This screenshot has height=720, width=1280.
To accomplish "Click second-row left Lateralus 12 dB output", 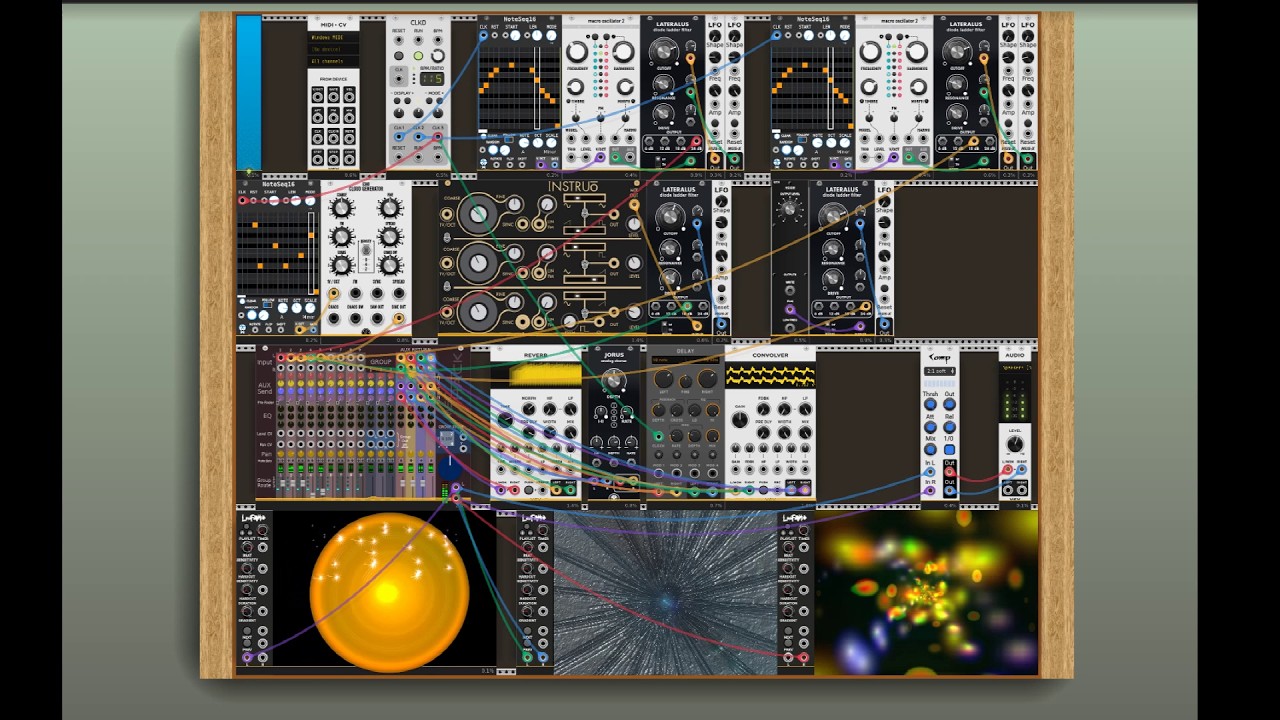I will click(x=671, y=306).
